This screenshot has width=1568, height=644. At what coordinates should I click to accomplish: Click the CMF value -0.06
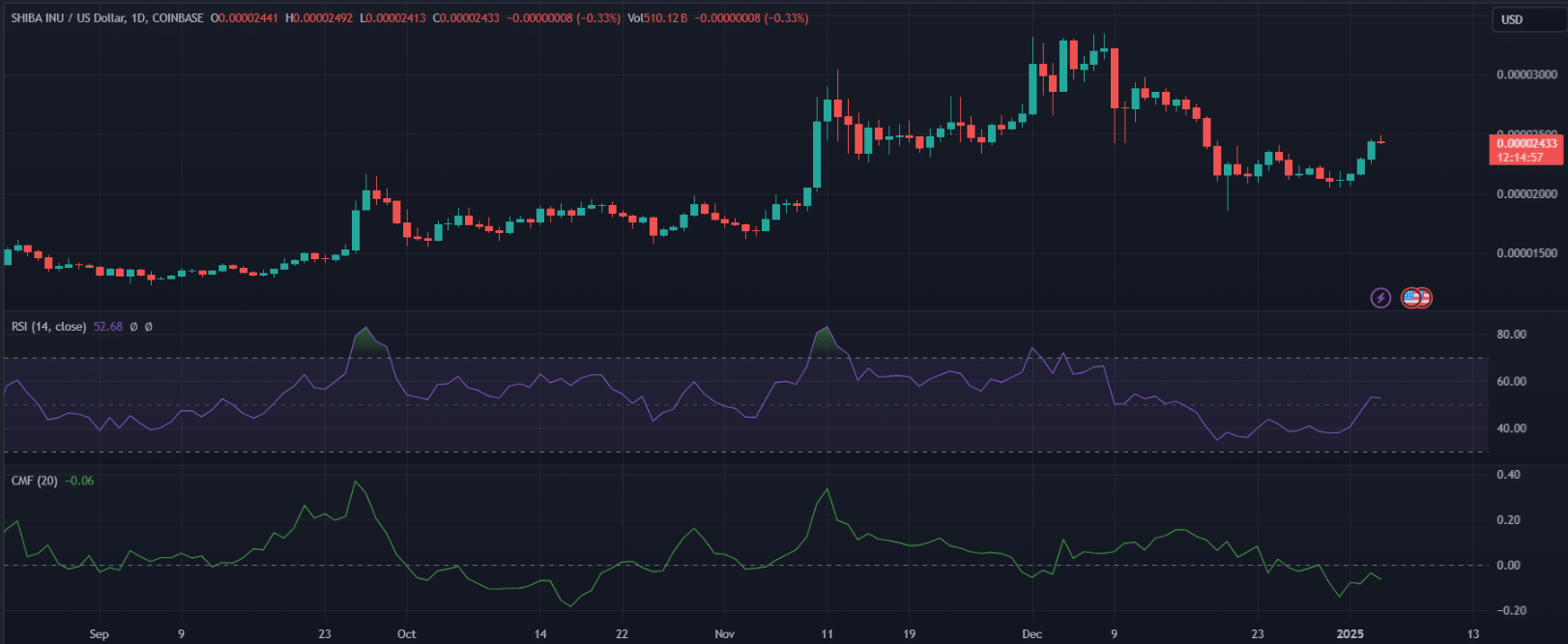click(80, 481)
